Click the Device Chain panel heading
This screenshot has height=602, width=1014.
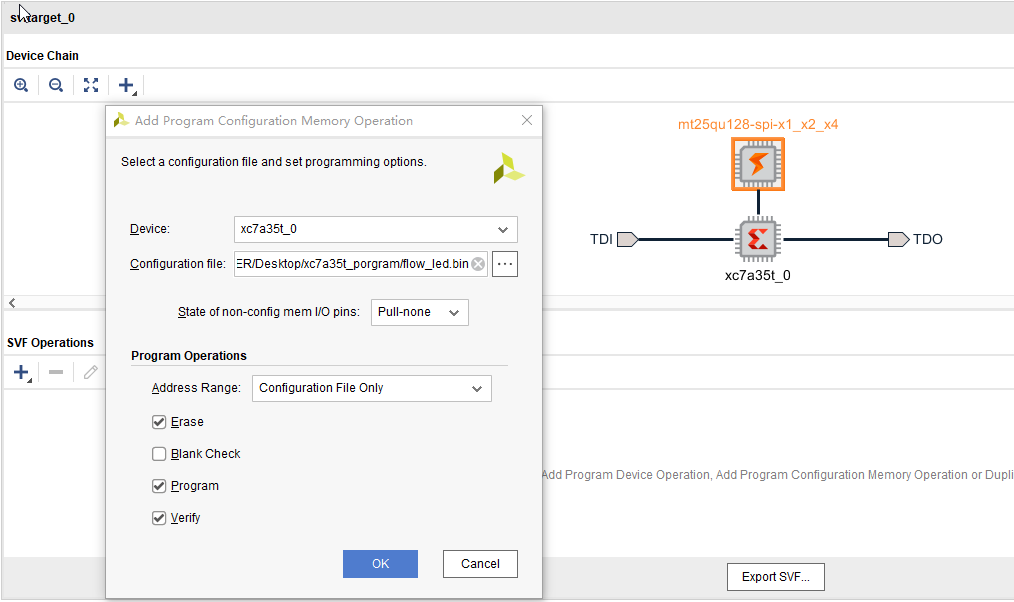43,56
